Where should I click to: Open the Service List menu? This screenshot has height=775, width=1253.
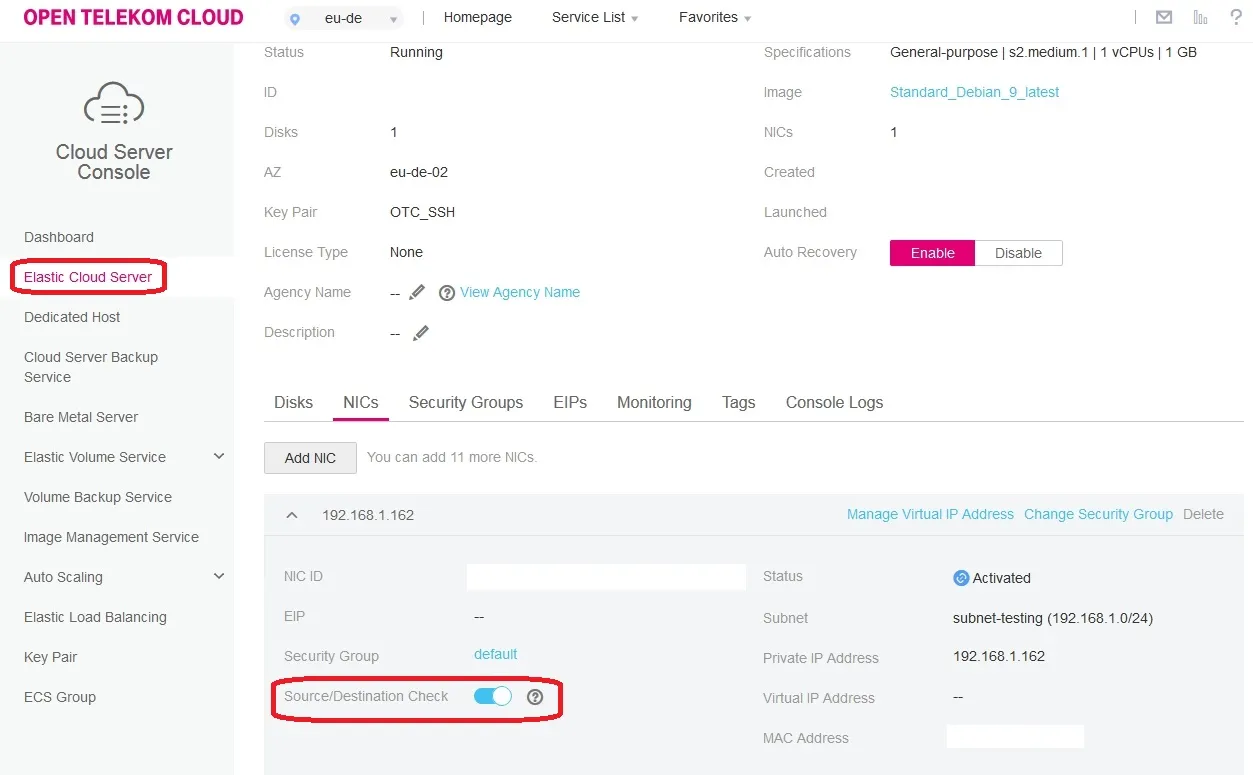click(x=595, y=17)
